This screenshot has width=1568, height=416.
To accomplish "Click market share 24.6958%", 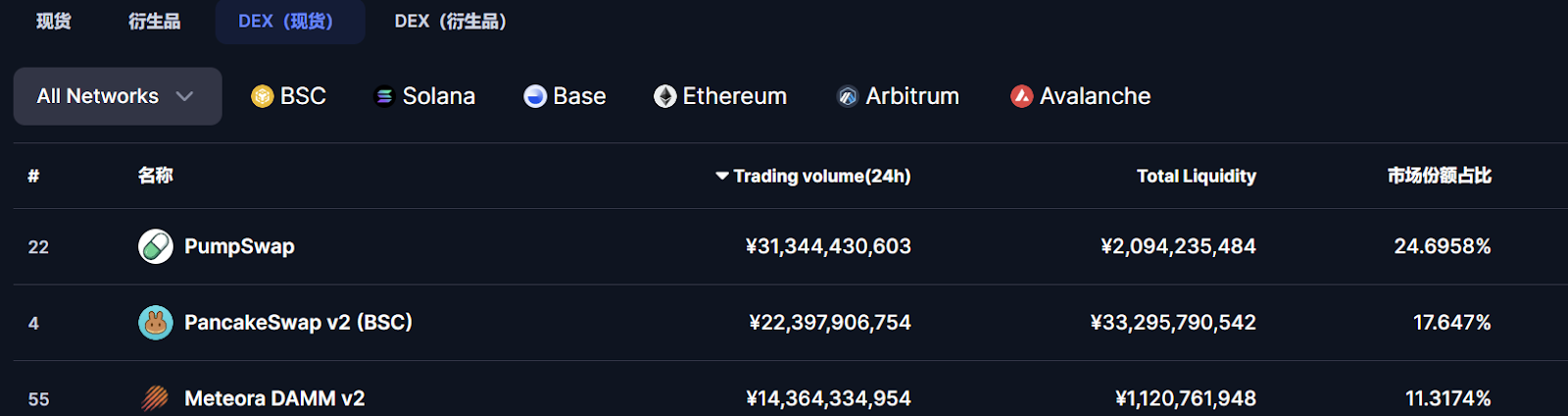I will click(1443, 246).
